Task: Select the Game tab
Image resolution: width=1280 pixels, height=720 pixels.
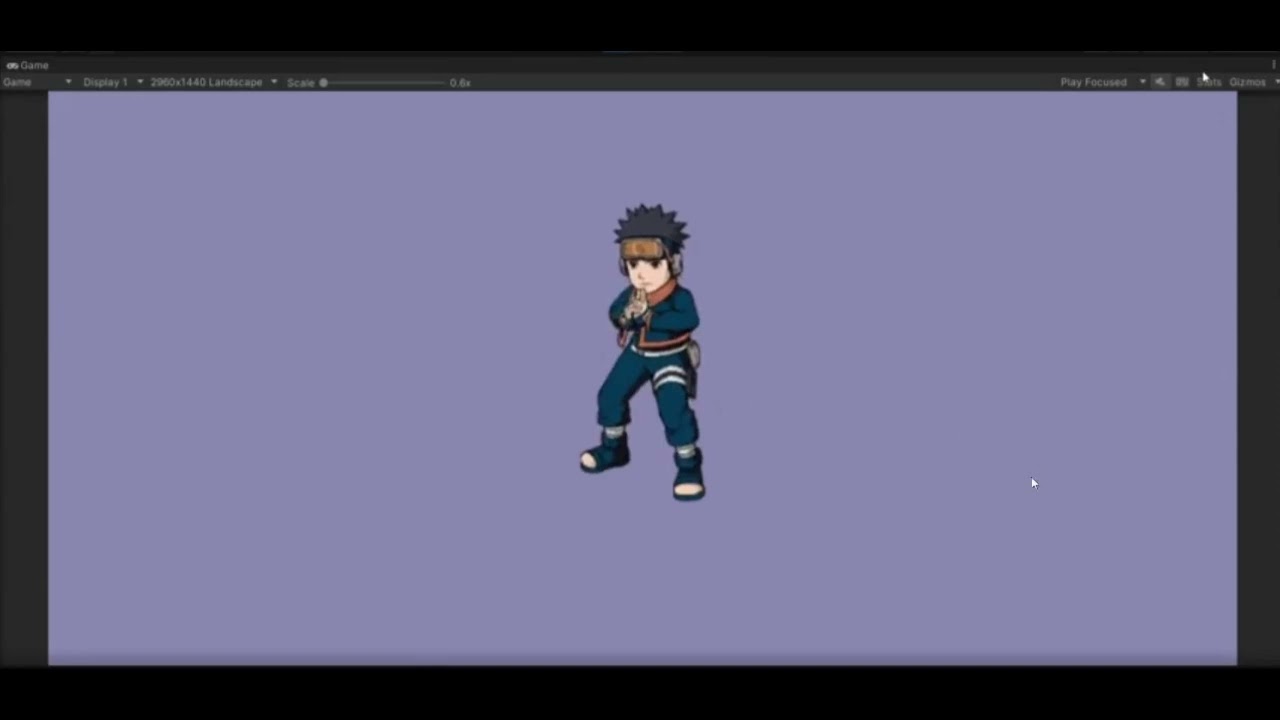Action: pyautogui.click(x=28, y=65)
